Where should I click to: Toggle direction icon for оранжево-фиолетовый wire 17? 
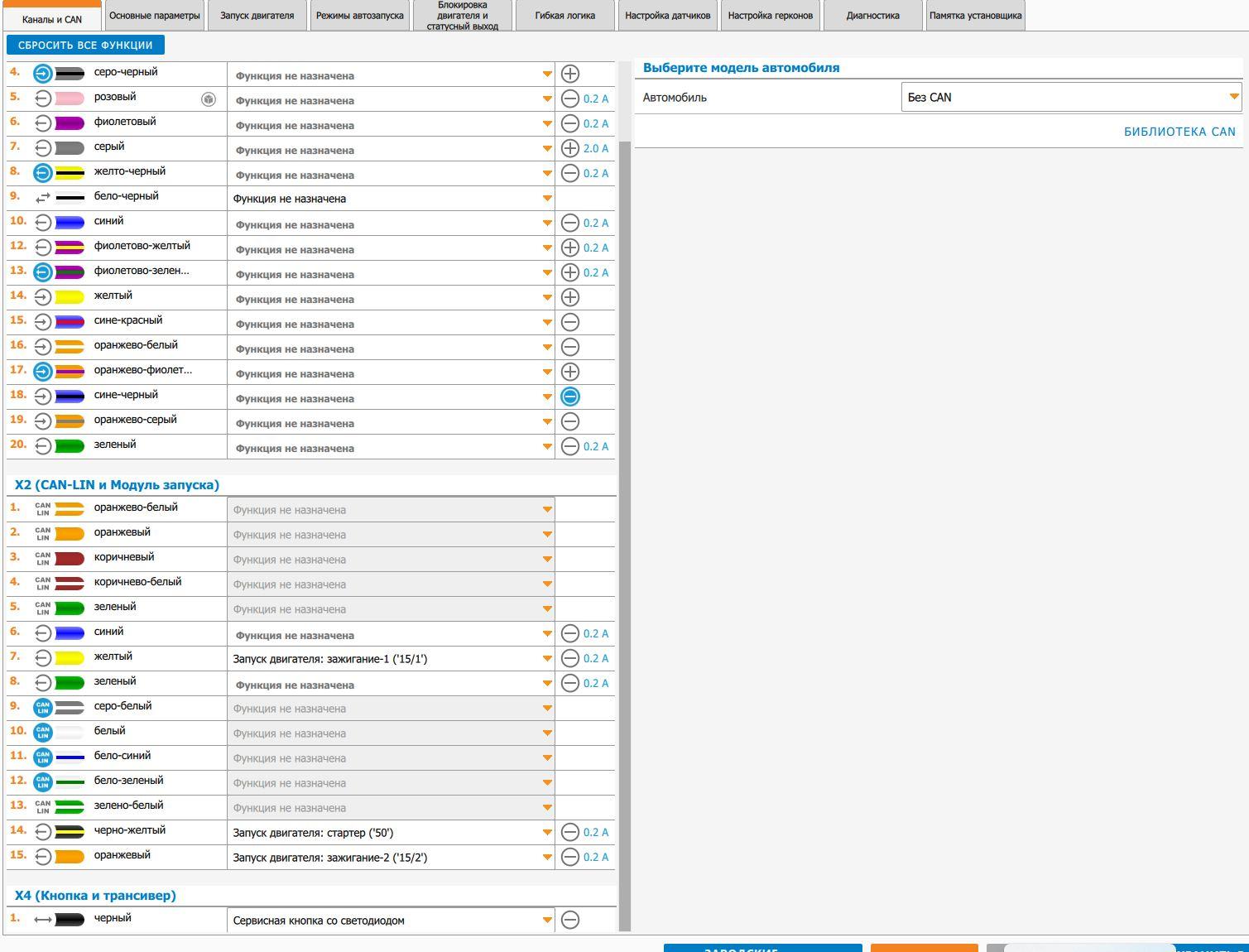click(43, 372)
